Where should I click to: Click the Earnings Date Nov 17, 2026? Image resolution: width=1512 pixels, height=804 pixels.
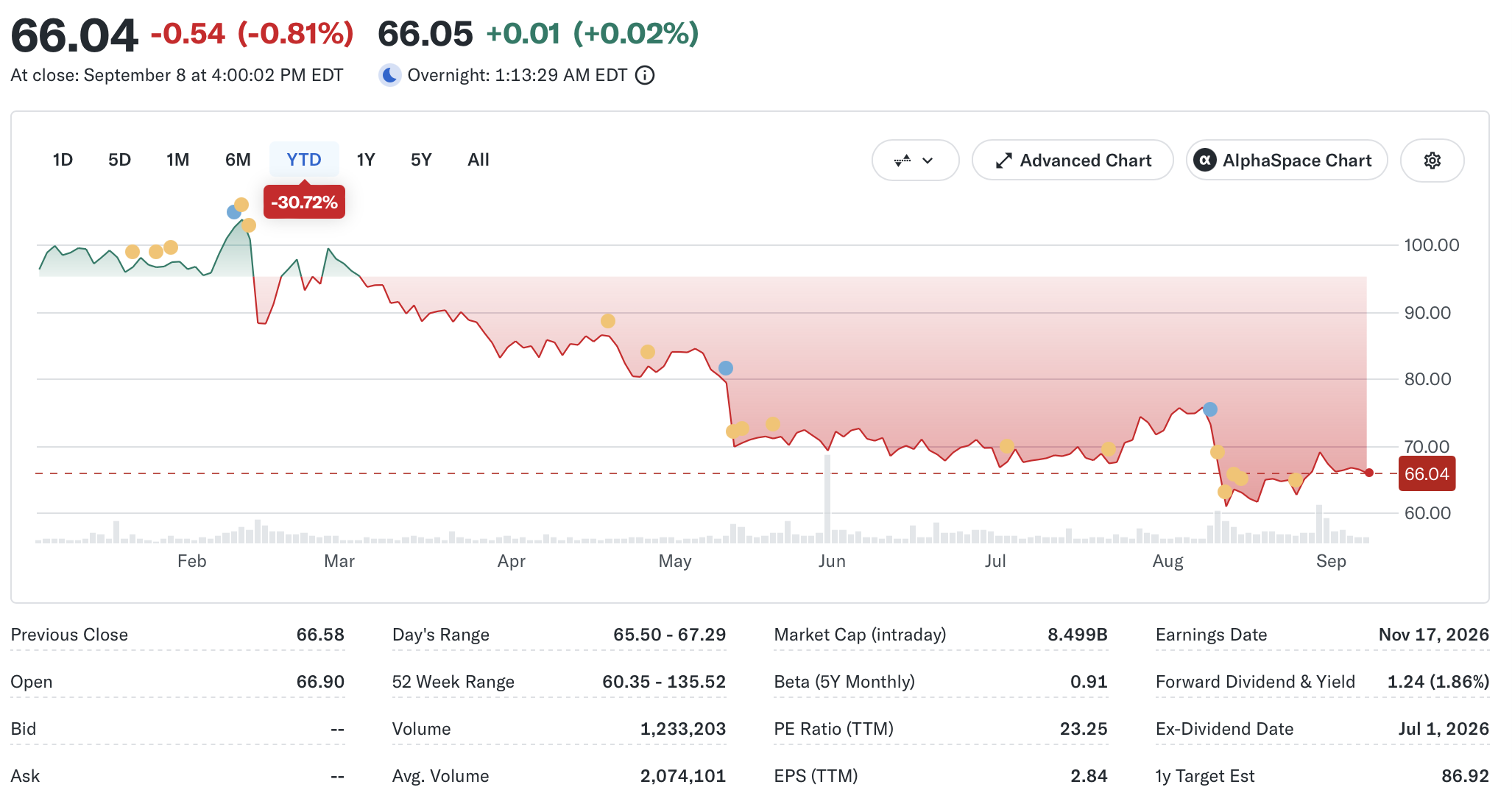pyautogui.click(x=1434, y=635)
